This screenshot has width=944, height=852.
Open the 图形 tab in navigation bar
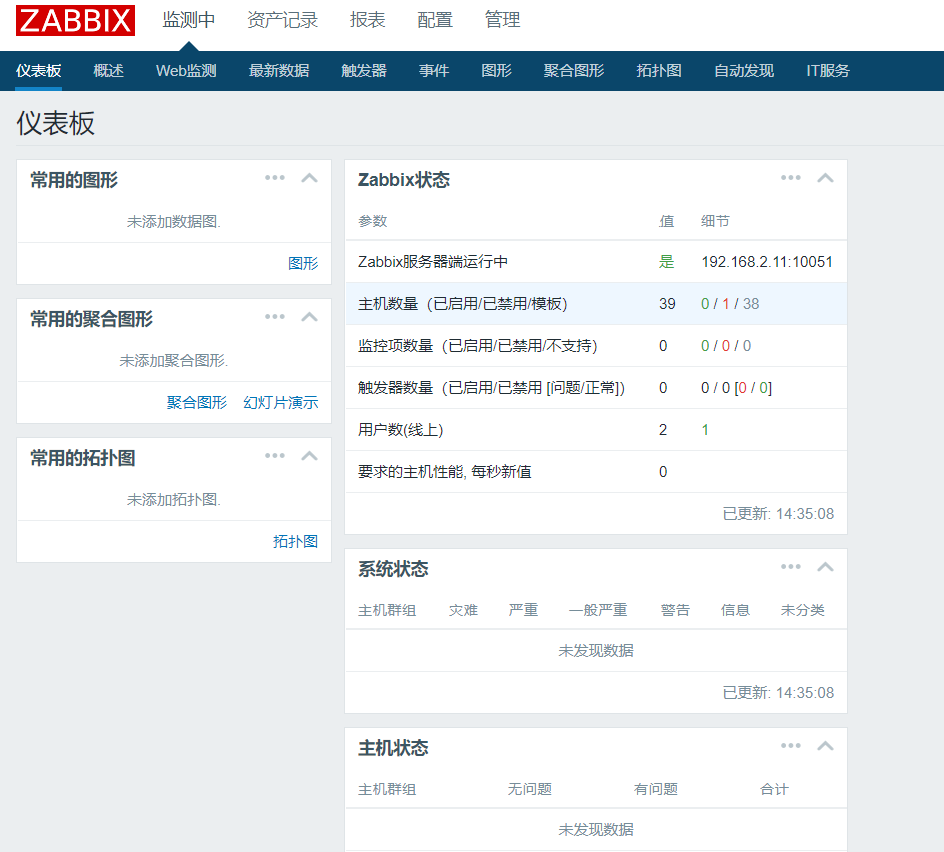point(496,70)
